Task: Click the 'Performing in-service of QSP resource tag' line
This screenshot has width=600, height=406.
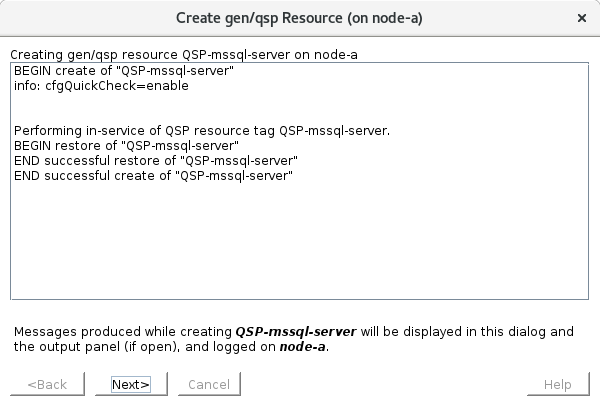Action: click(x=202, y=131)
